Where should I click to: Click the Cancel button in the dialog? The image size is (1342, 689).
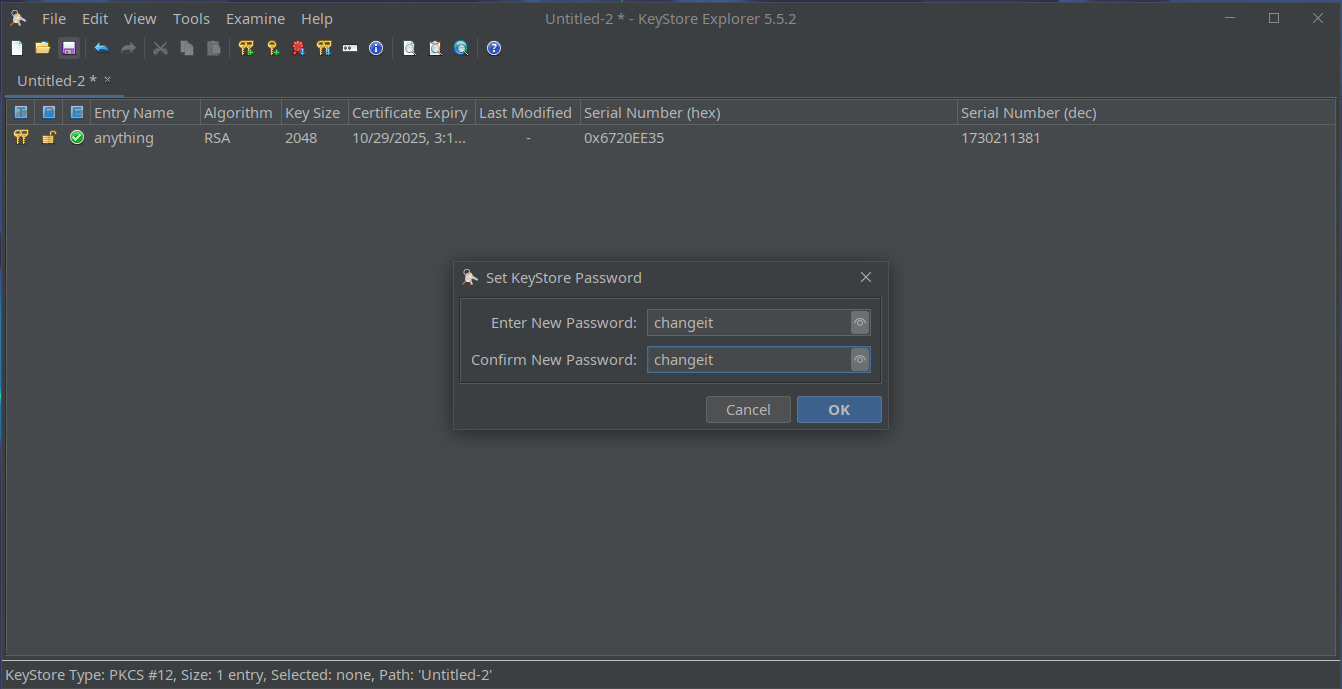(x=748, y=410)
